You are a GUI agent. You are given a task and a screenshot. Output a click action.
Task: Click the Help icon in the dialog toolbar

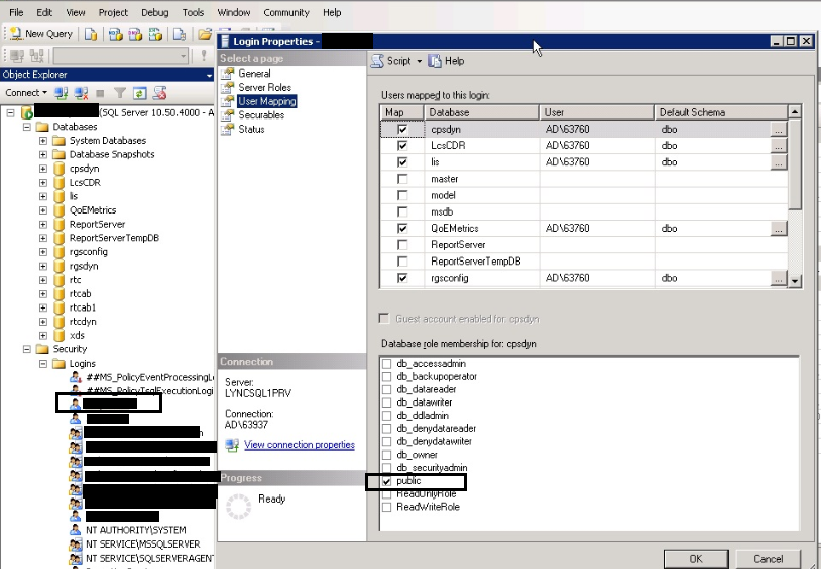(435, 61)
